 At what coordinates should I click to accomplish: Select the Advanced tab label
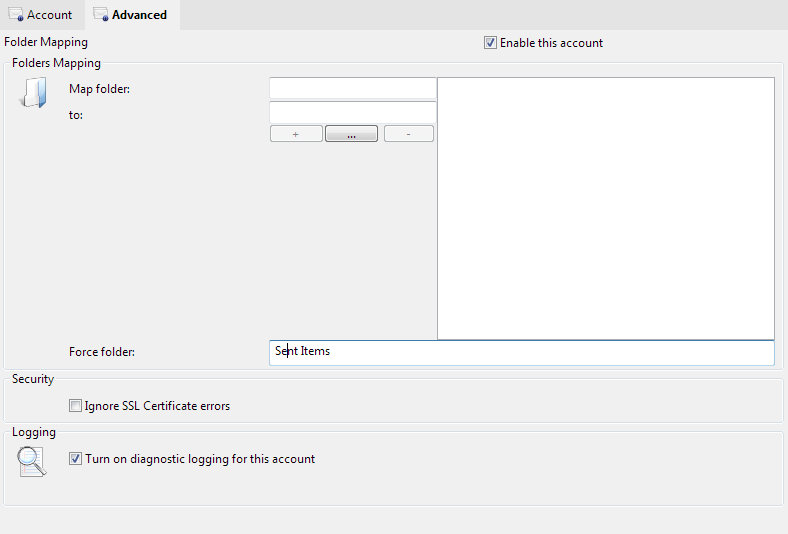[139, 15]
